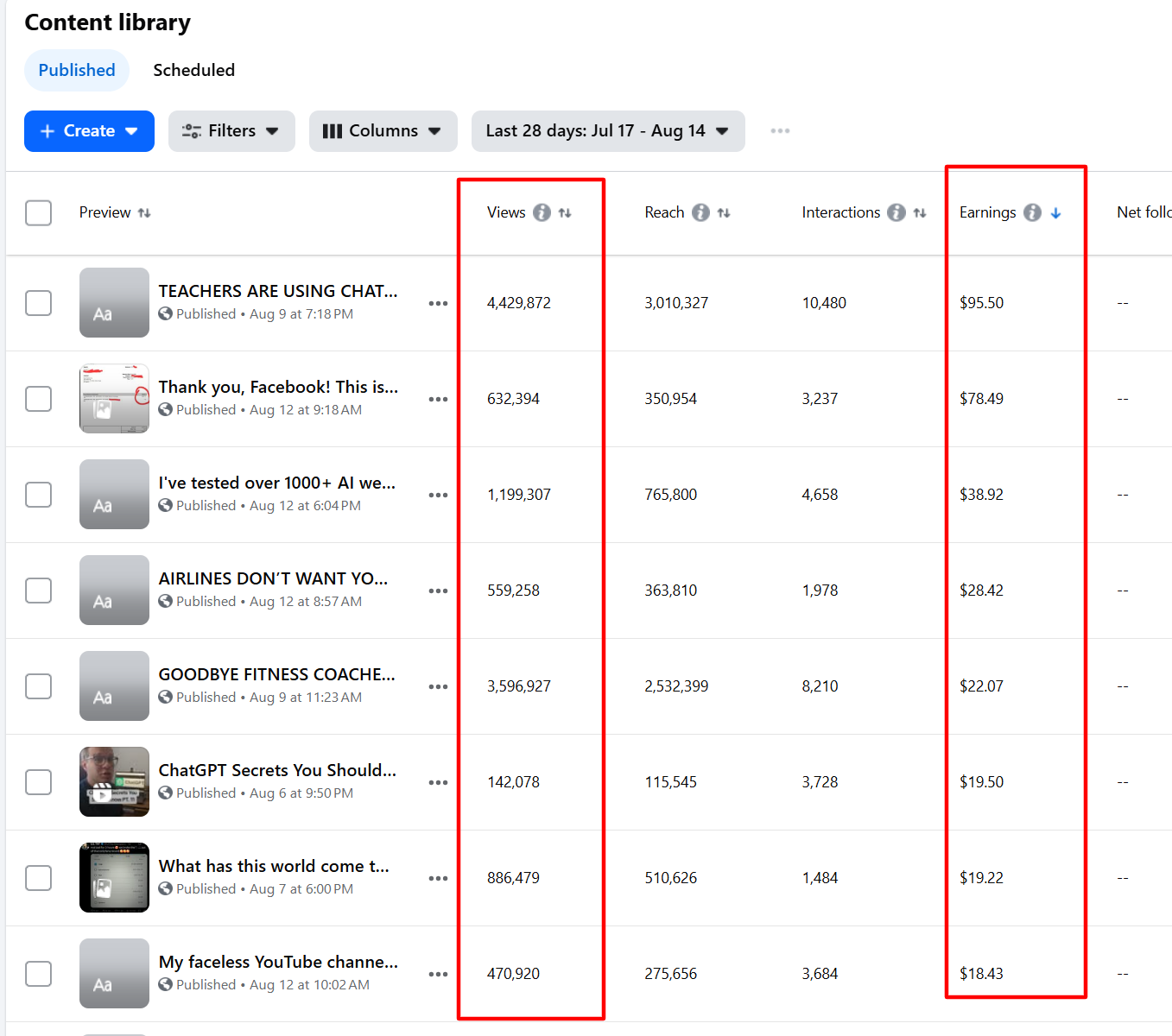Click the Earnings info icon
This screenshot has height=1036, width=1172.
(x=1032, y=212)
